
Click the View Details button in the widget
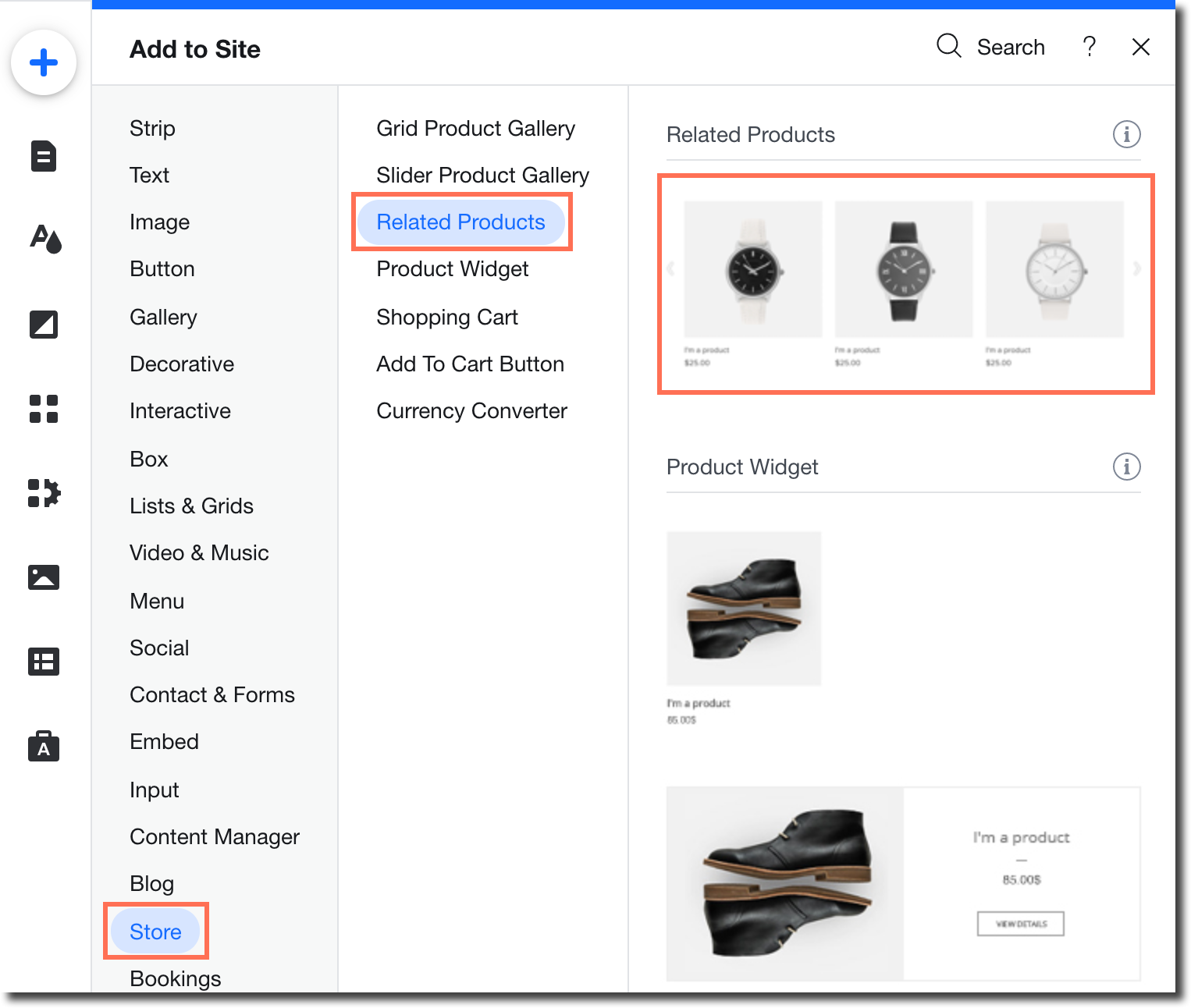[x=1021, y=924]
